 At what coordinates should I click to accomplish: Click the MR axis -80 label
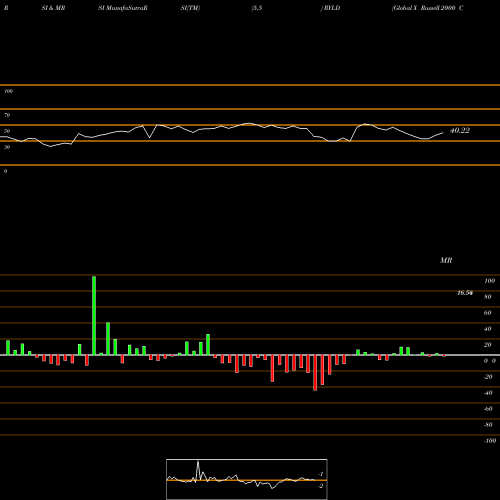pos(488,425)
